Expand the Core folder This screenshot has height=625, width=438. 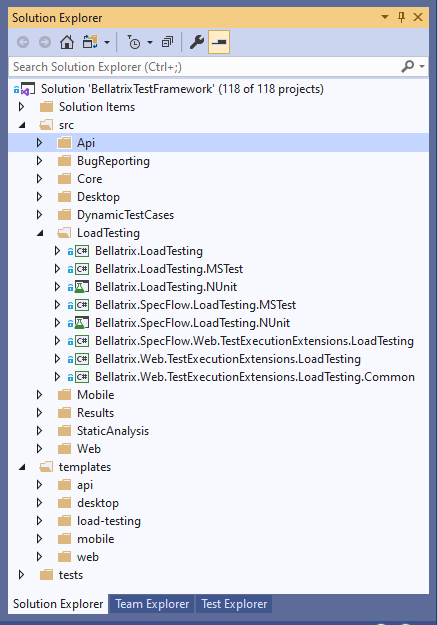(x=39, y=179)
